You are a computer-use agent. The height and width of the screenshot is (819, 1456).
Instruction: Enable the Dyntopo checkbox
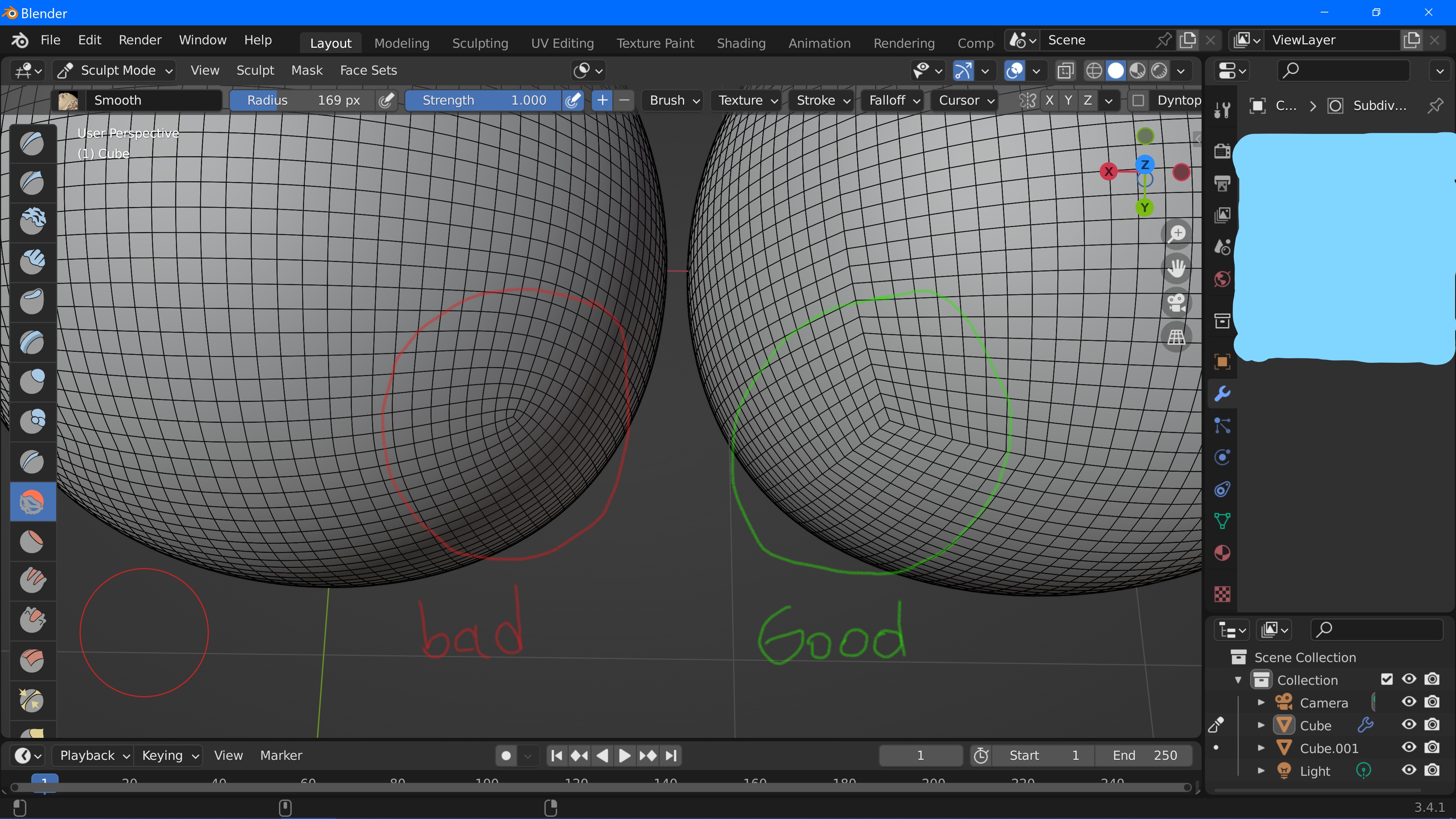(1138, 100)
